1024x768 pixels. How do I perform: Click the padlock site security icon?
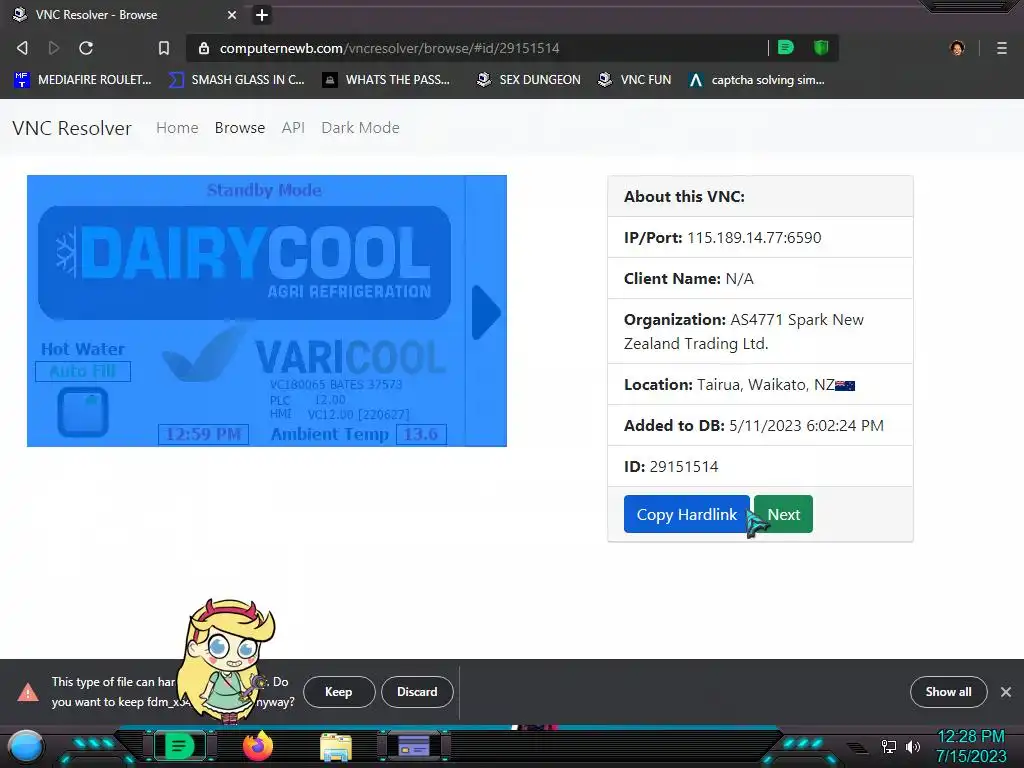[204, 48]
